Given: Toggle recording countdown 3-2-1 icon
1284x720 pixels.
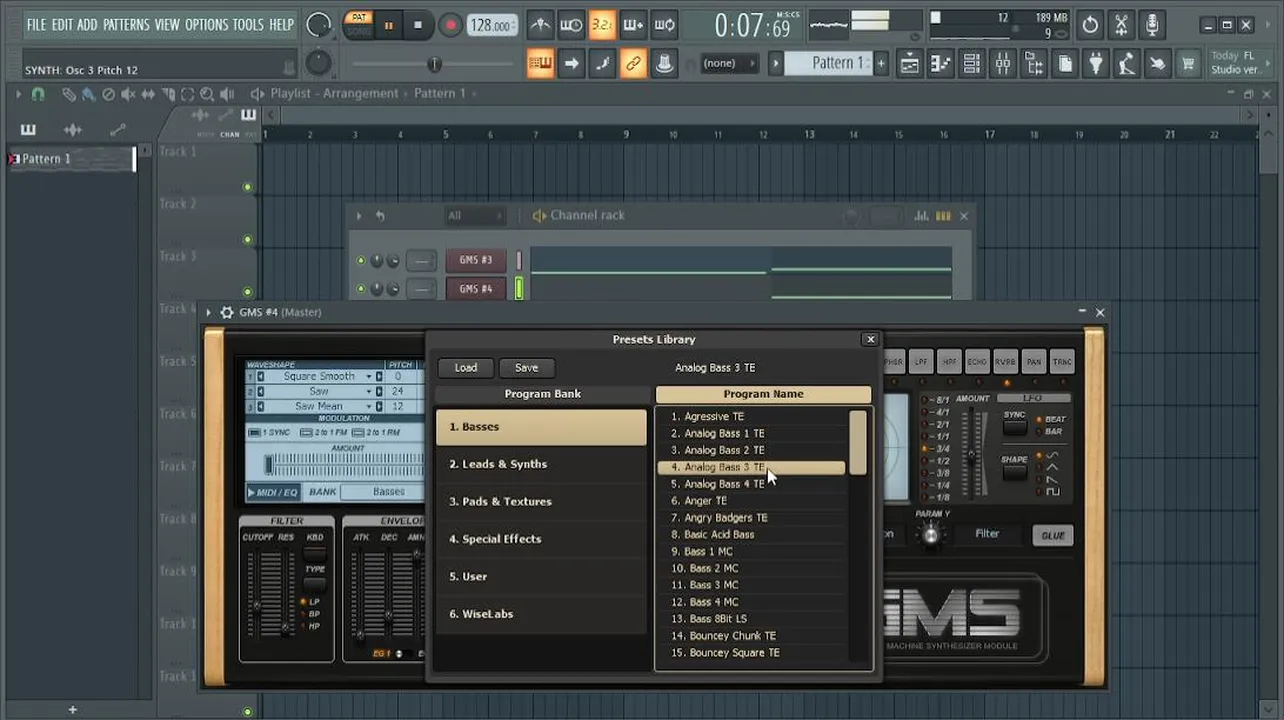Looking at the screenshot, I should 602,25.
